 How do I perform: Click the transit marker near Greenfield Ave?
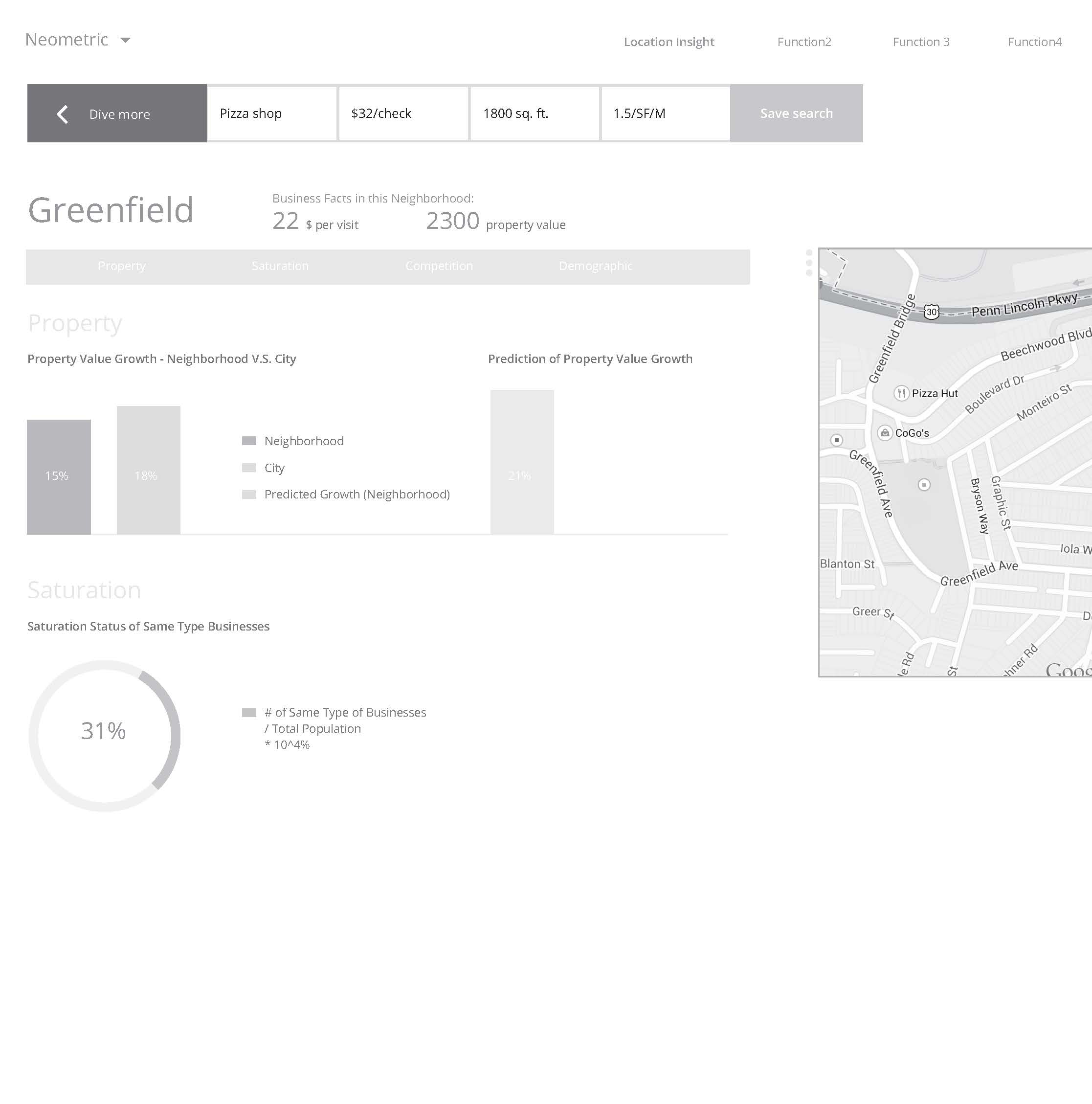[x=837, y=440]
